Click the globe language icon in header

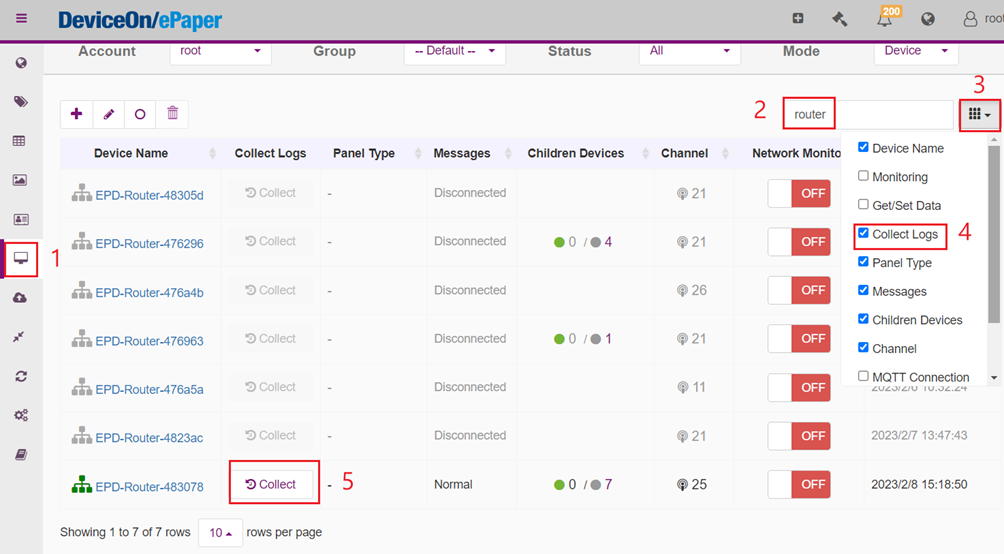pyautogui.click(x=928, y=19)
